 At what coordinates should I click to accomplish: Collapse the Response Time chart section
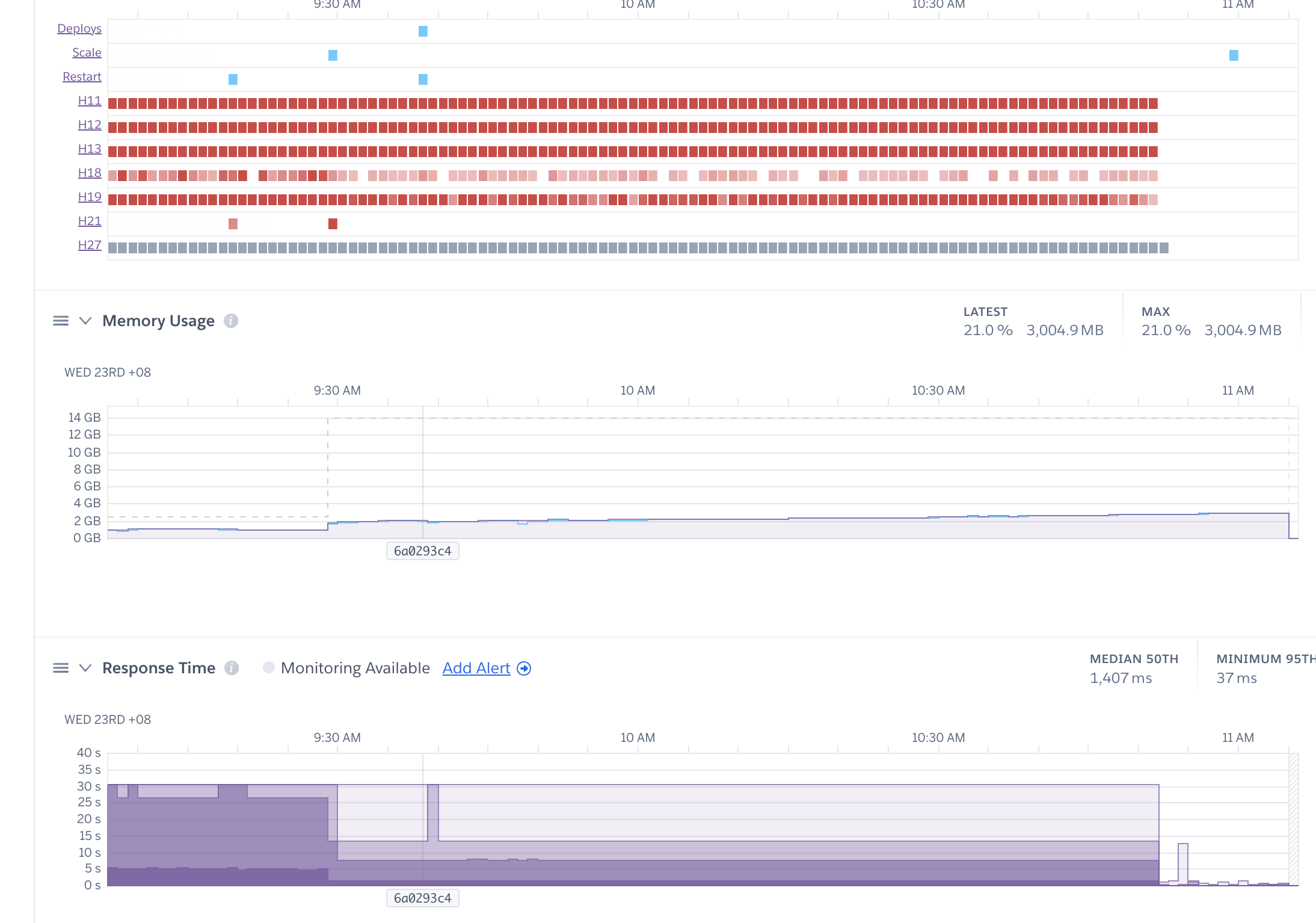pos(85,668)
